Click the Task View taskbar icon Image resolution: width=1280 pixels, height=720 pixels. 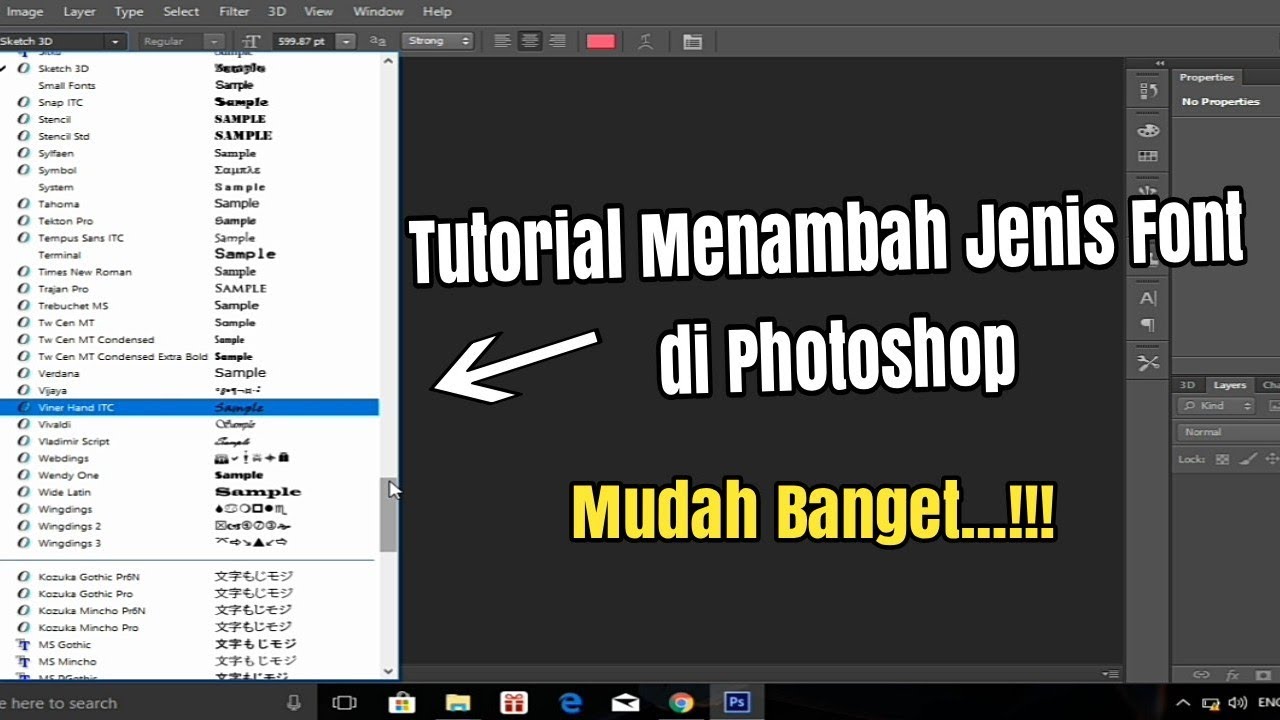(345, 703)
